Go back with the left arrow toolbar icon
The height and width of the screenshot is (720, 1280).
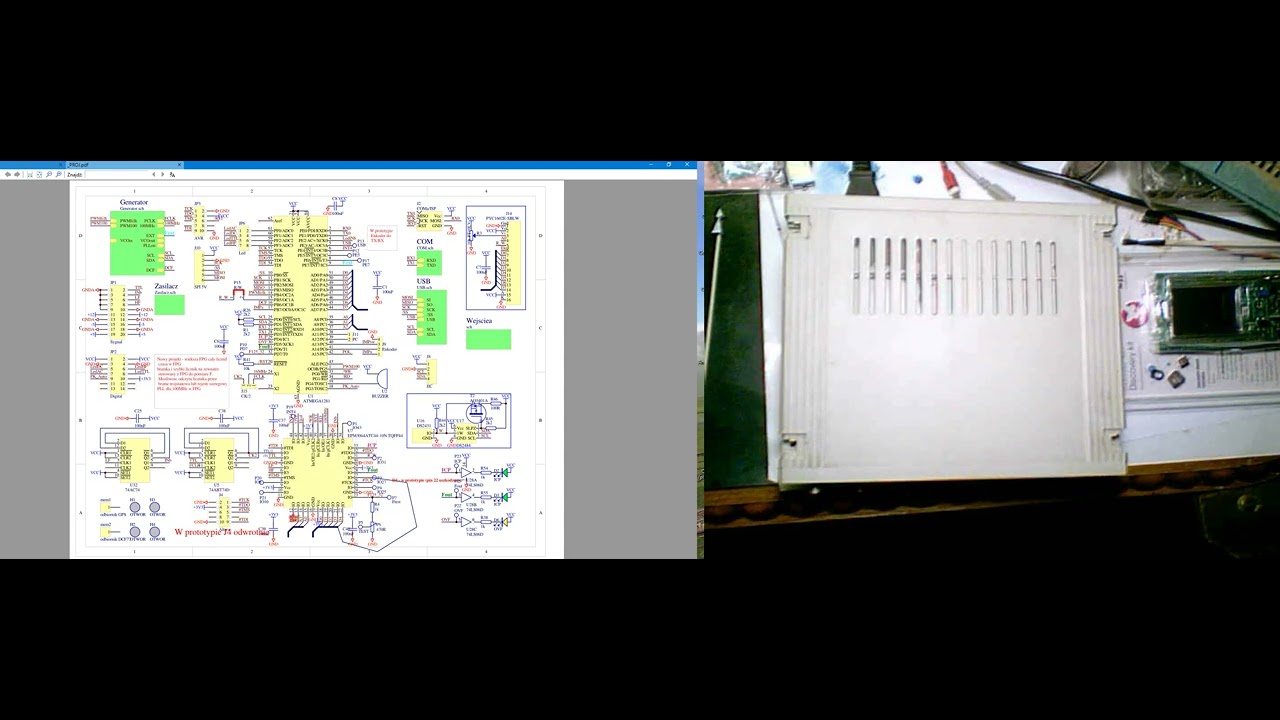[8, 174]
